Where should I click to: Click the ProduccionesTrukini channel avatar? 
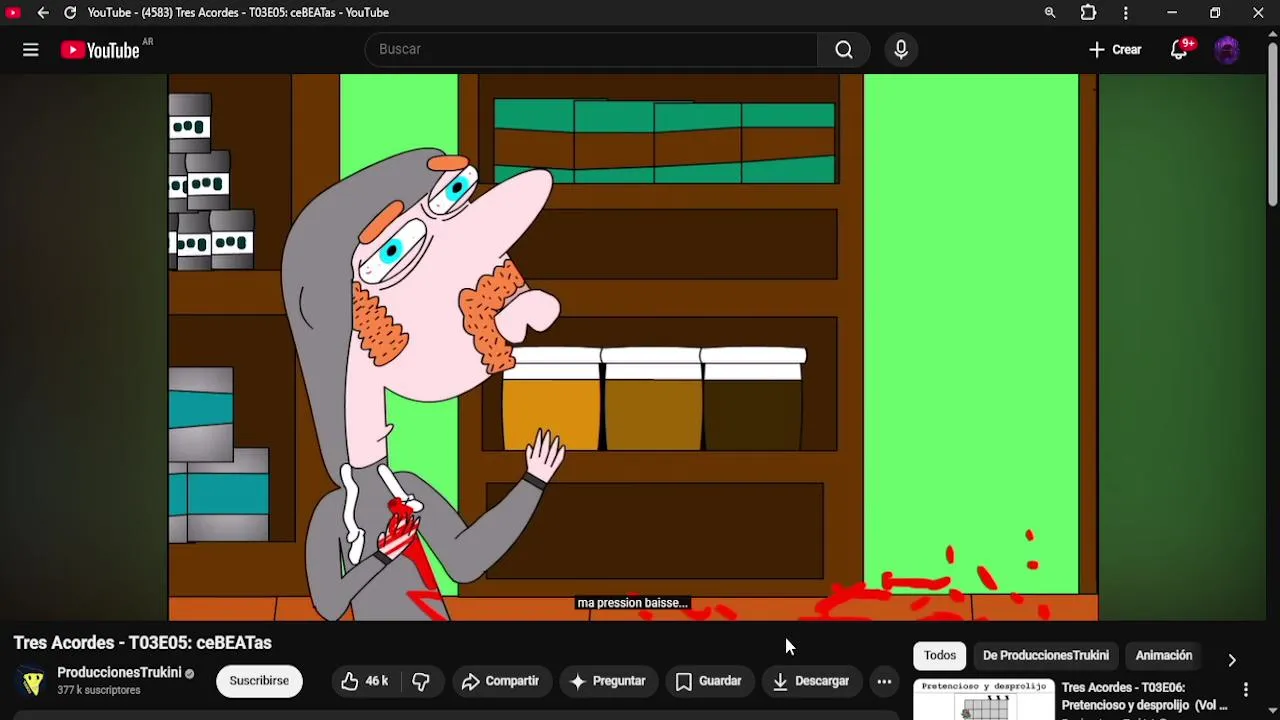click(x=33, y=681)
